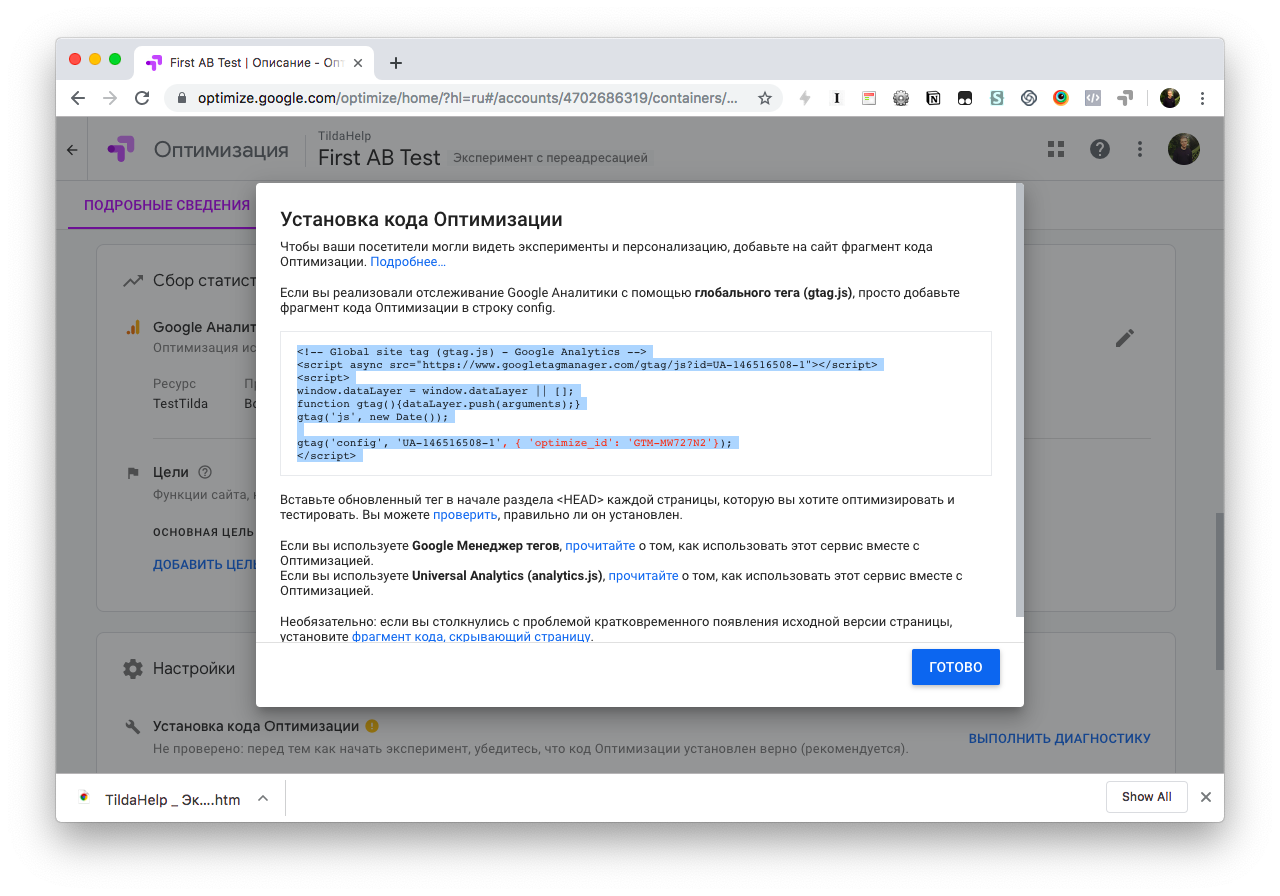Viewport: 1280px width, 896px height.
Task: Click the green S extension icon
Action: [x=997, y=98]
